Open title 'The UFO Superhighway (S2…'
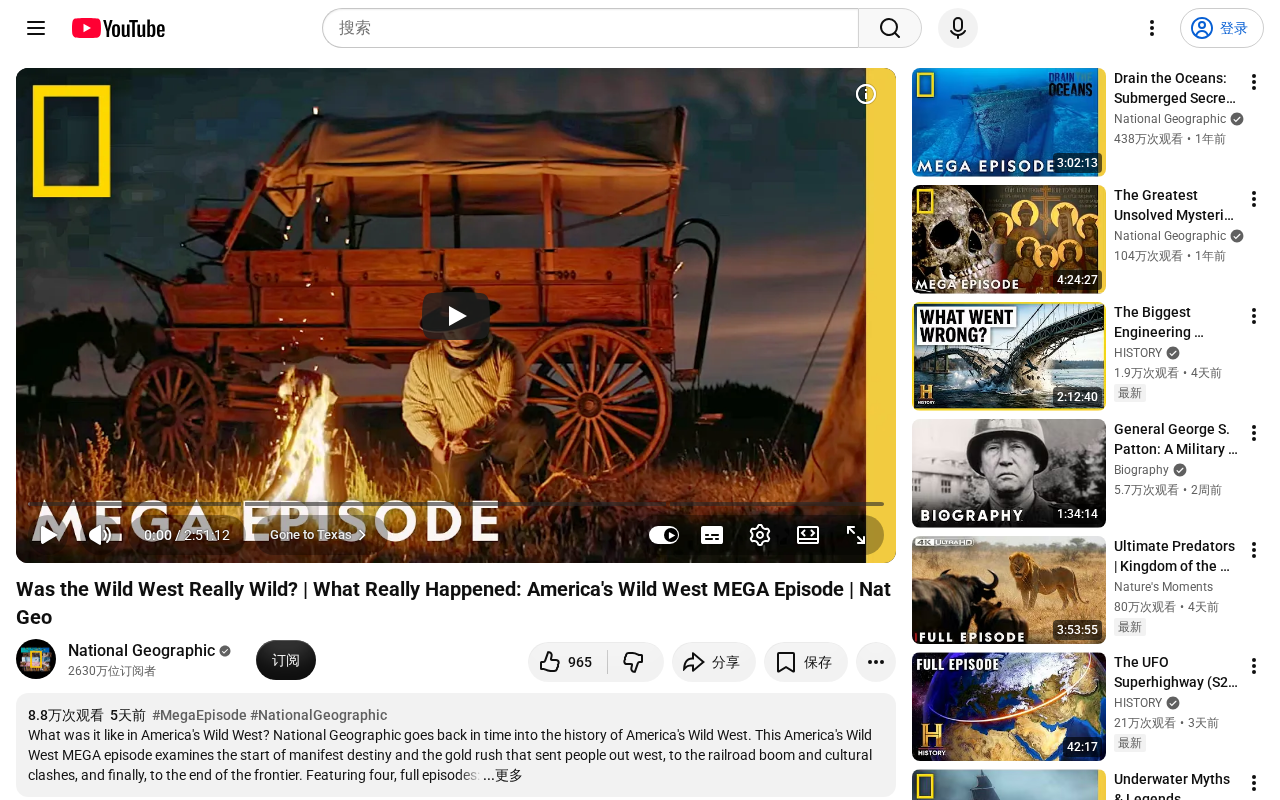The width and height of the screenshot is (1280, 800). (1176, 672)
